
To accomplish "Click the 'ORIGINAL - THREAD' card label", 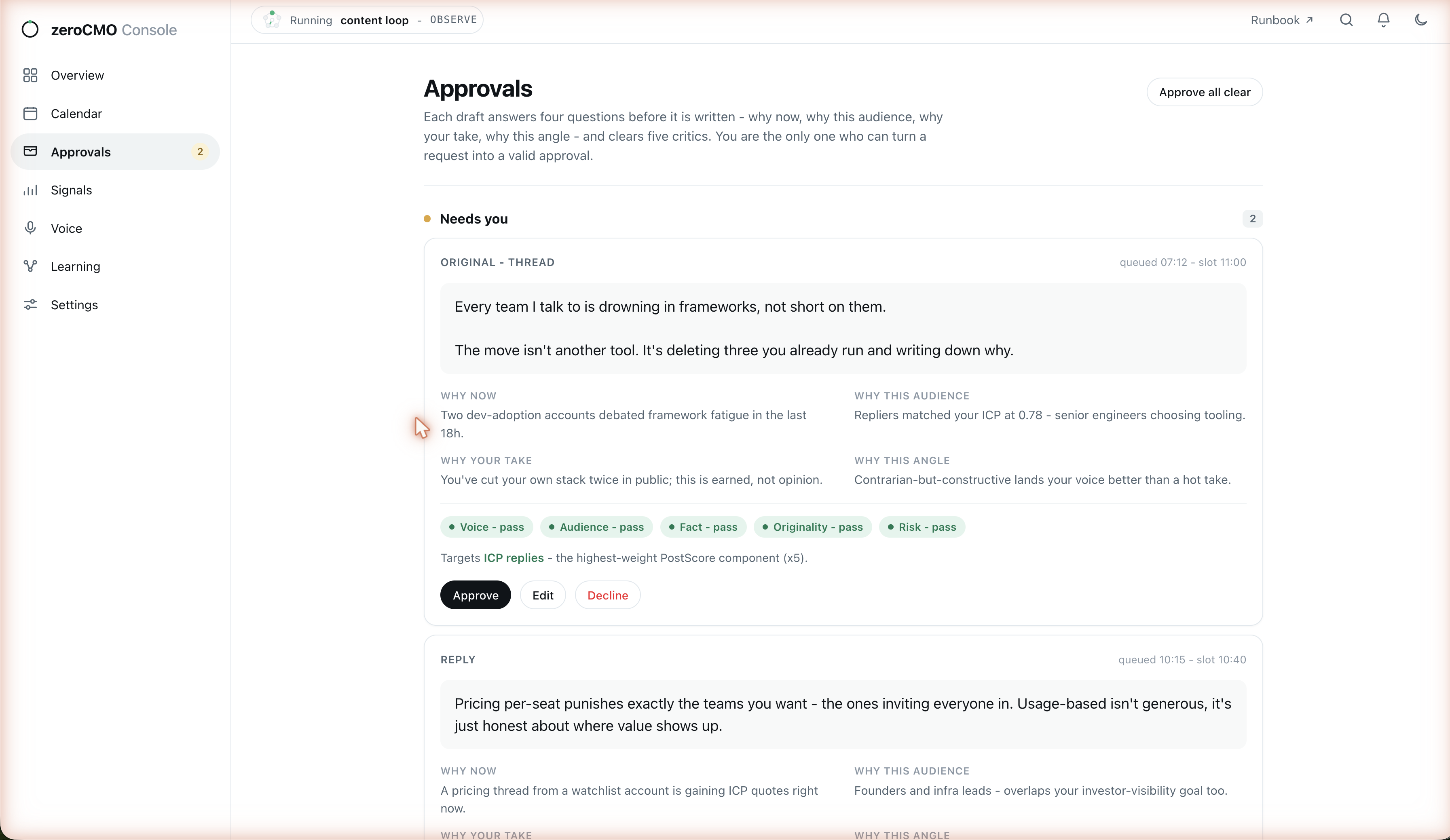I will [497, 262].
